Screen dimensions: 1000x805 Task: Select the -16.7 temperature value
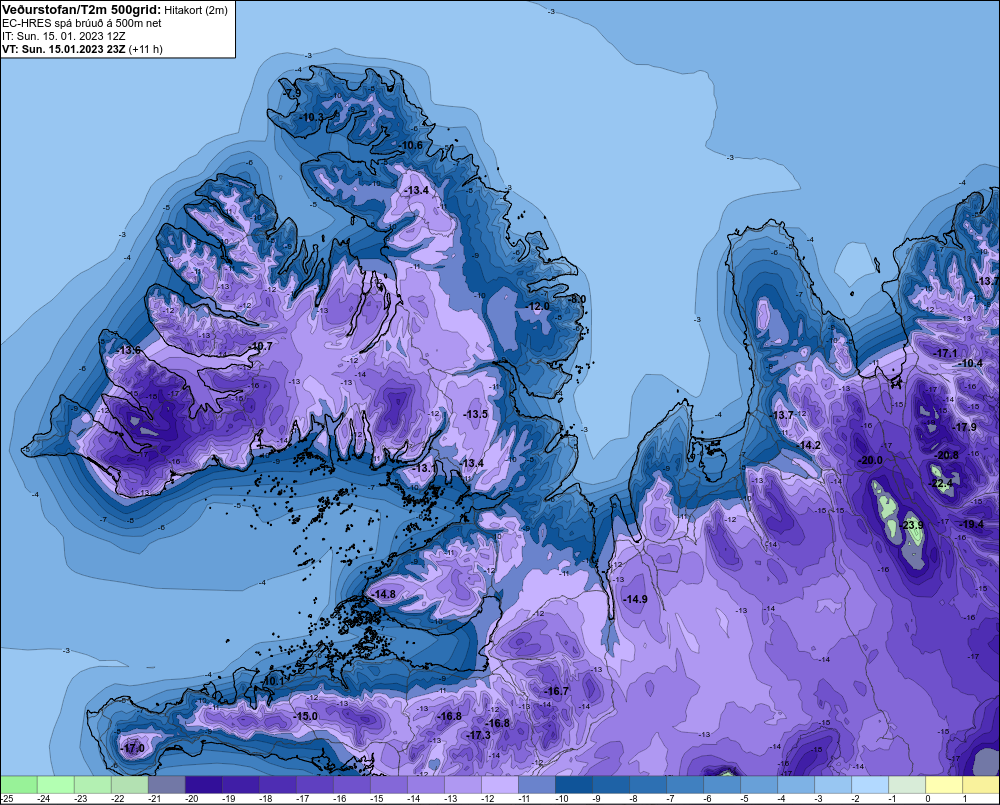557,691
